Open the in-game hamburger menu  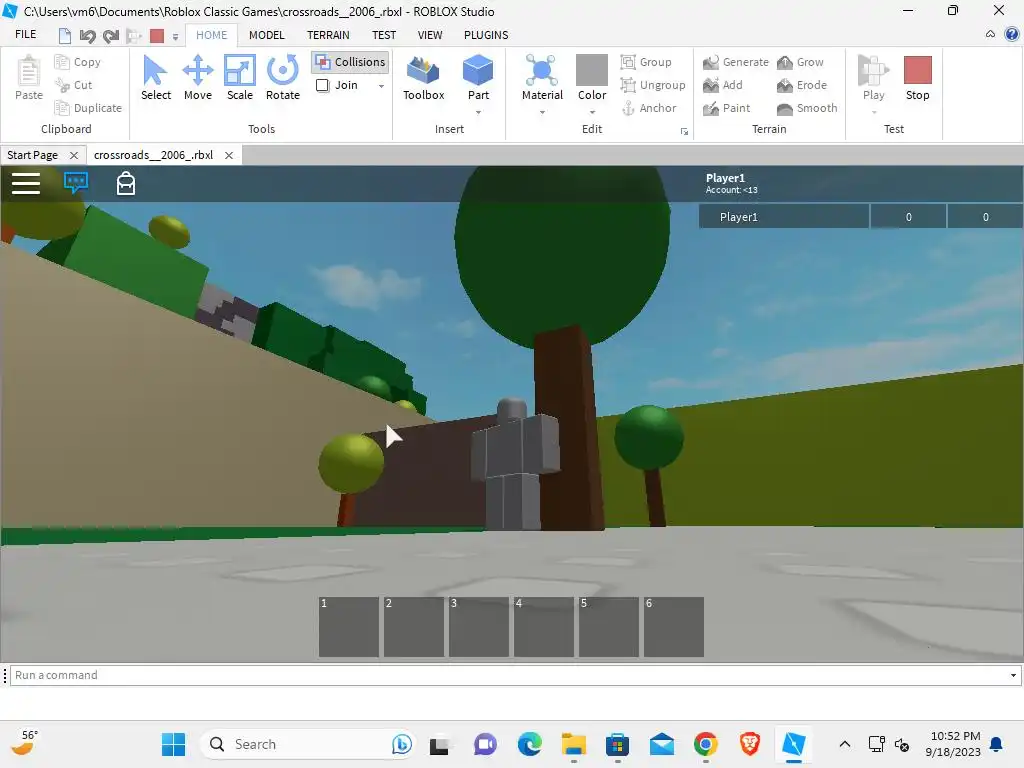coord(26,184)
